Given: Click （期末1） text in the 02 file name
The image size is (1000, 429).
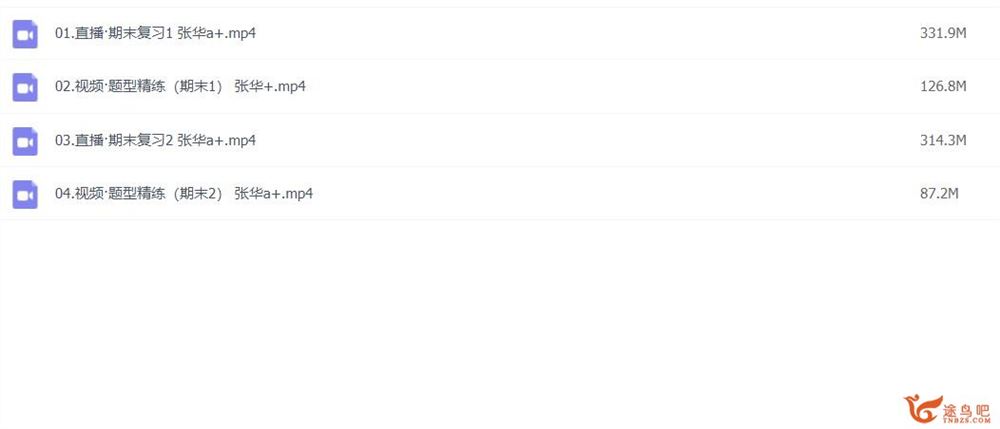Looking at the screenshot, I should pos(200,87).
